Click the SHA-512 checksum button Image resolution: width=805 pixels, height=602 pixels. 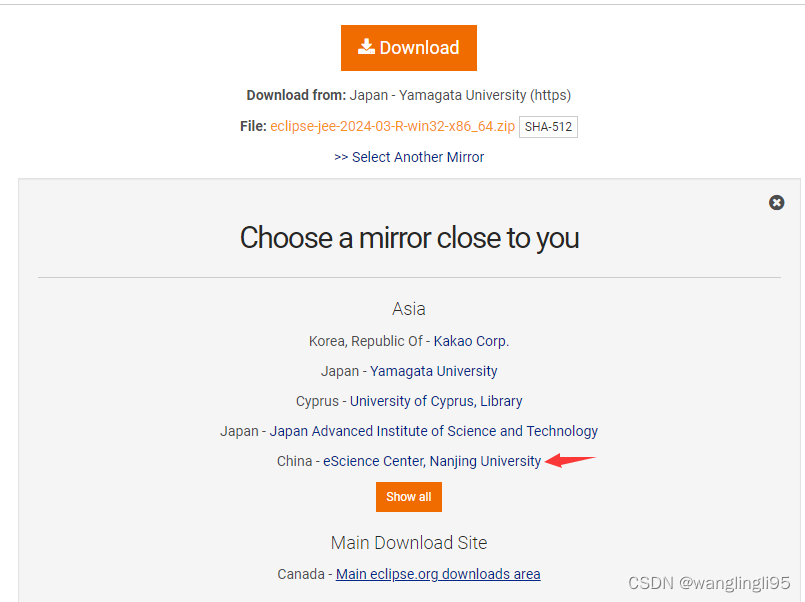coord(548,127)
